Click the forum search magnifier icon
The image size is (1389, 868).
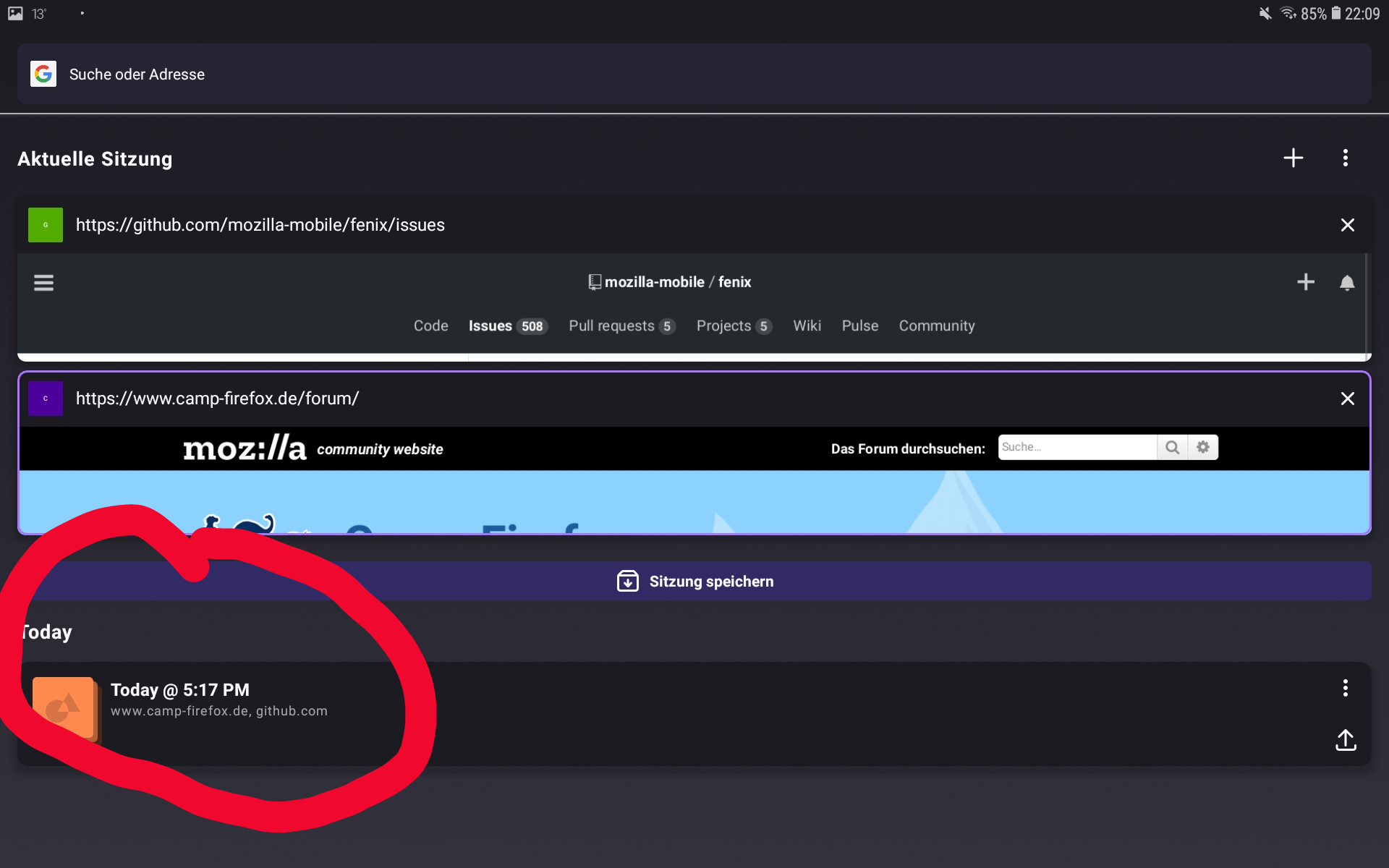pyautogui.click(x=1173, y=447)
